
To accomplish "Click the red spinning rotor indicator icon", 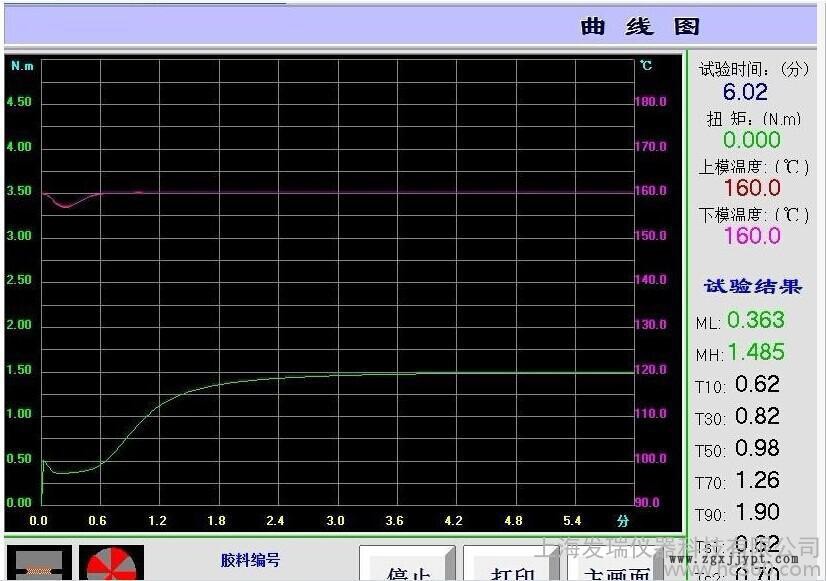I will (111, 563).
